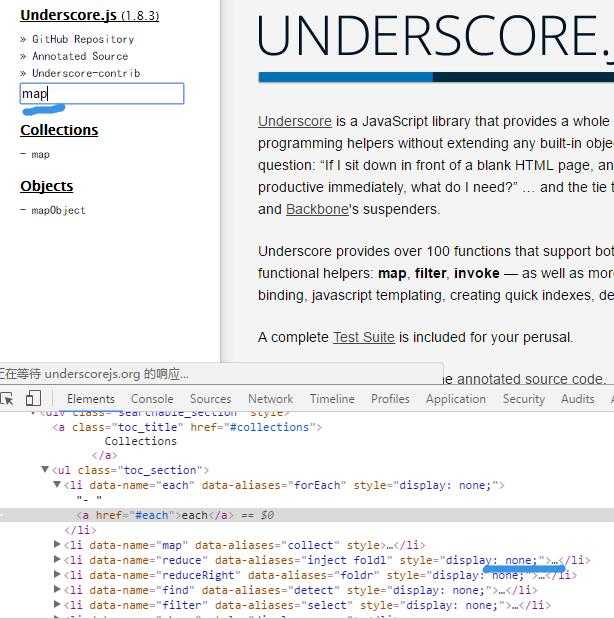Viewport: 614px width, 619px height.
Task: Open the Application tab
Action: pos(456,399)
